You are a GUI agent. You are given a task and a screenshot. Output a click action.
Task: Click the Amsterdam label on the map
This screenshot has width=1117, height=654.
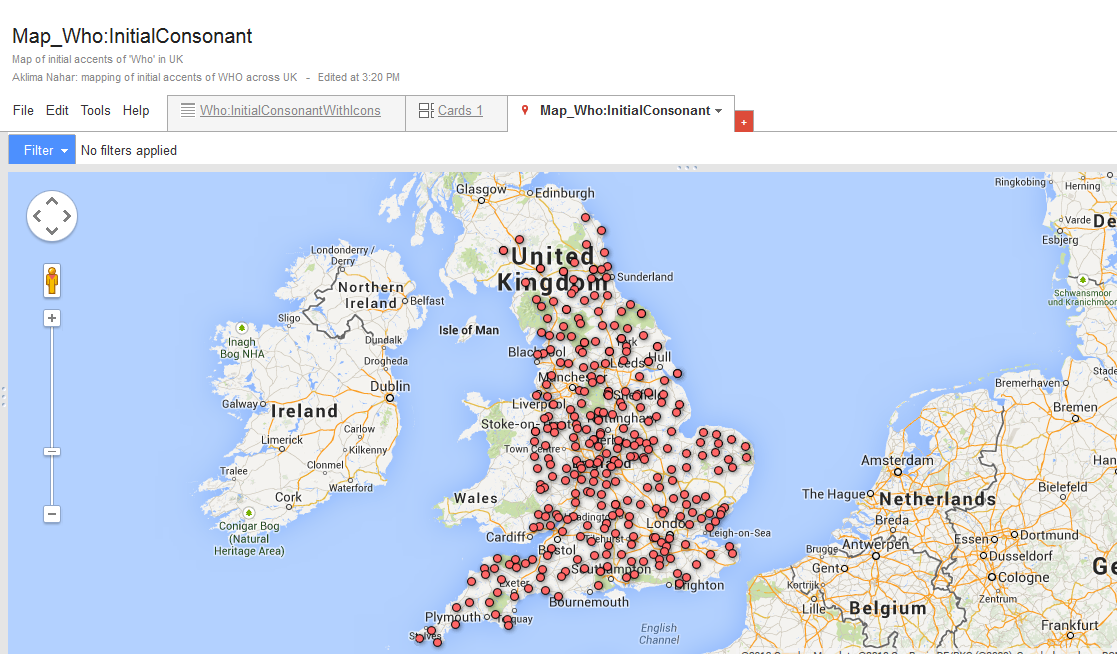[x=897, y=460]
